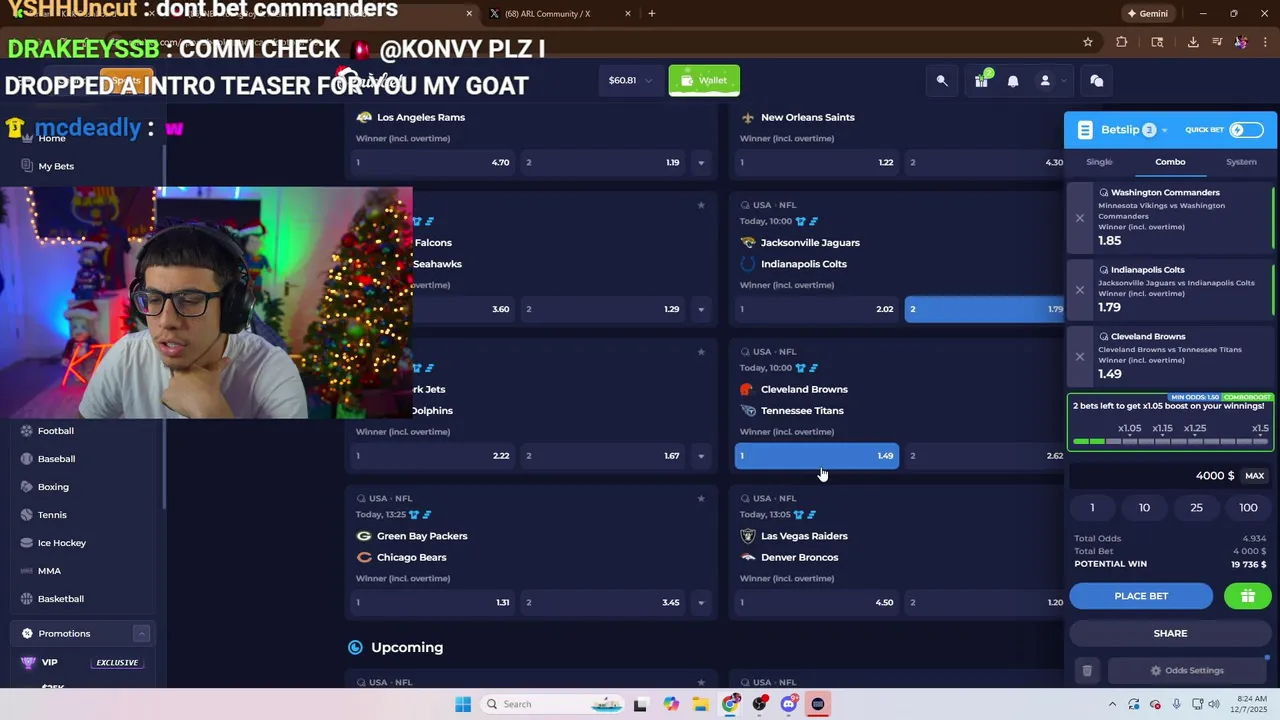Set quick stake to 10

click(x=1144, y=508)
